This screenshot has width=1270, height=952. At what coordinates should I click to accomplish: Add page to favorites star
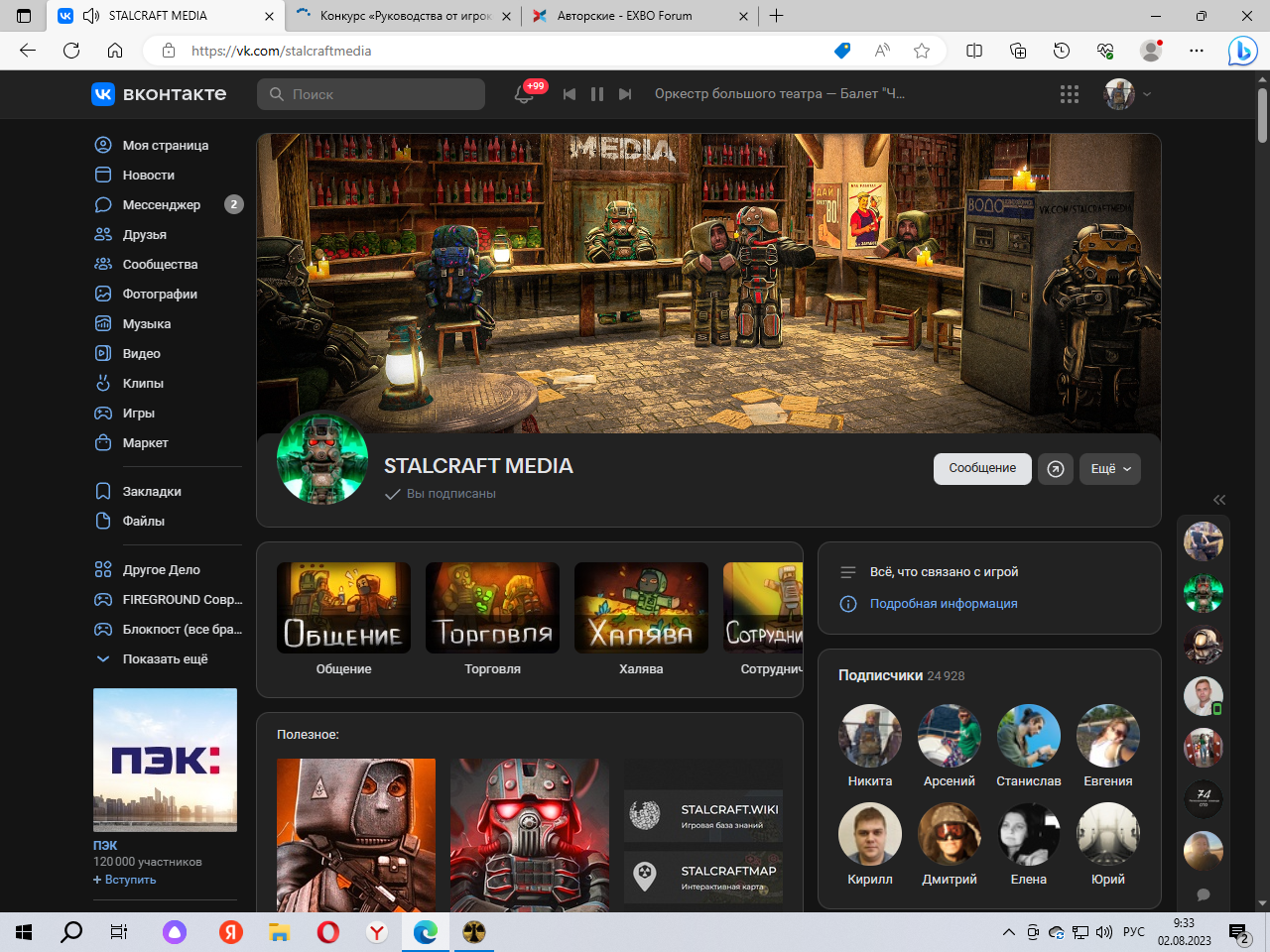click(922, 51)
